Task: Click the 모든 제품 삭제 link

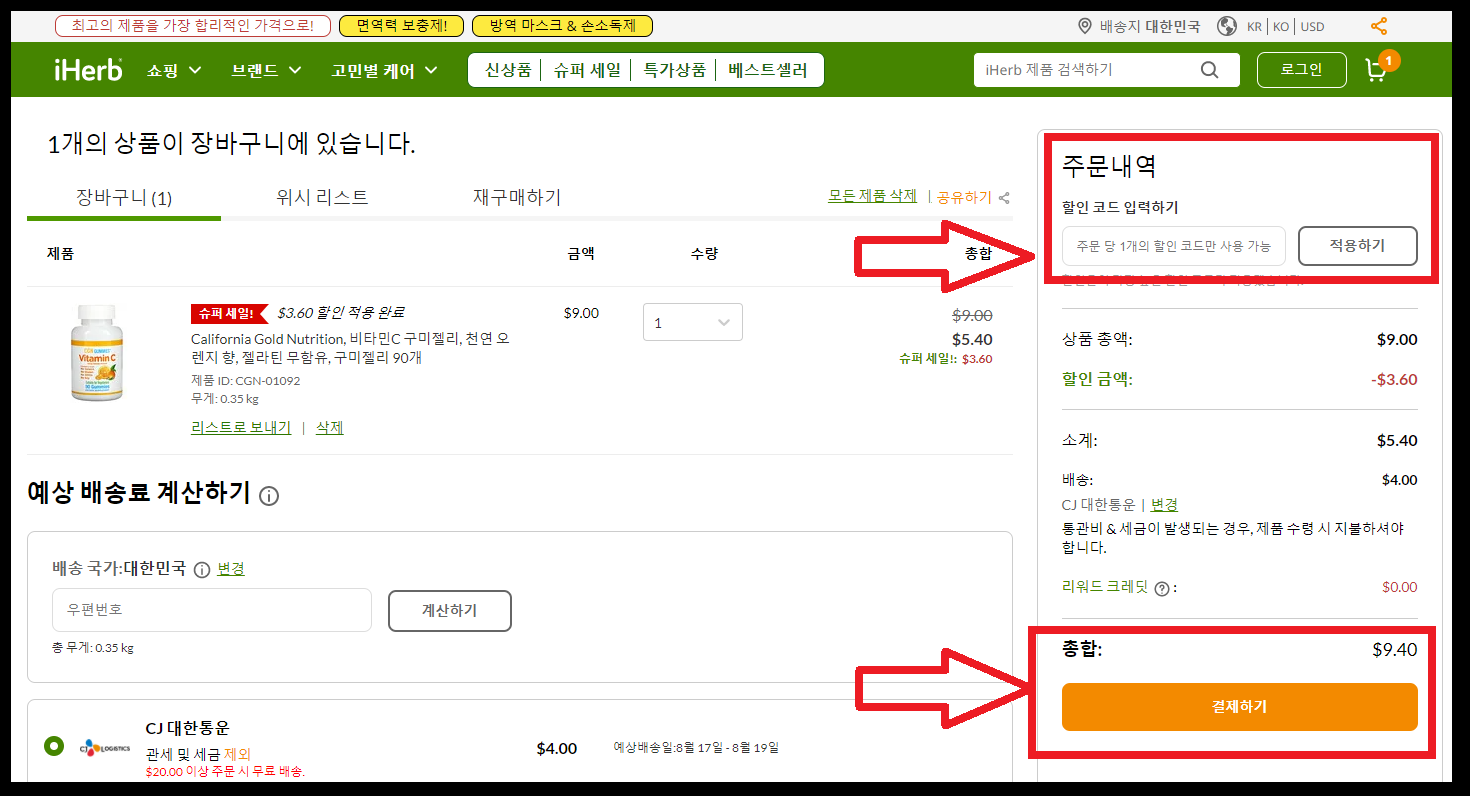Action: (872, 196)
